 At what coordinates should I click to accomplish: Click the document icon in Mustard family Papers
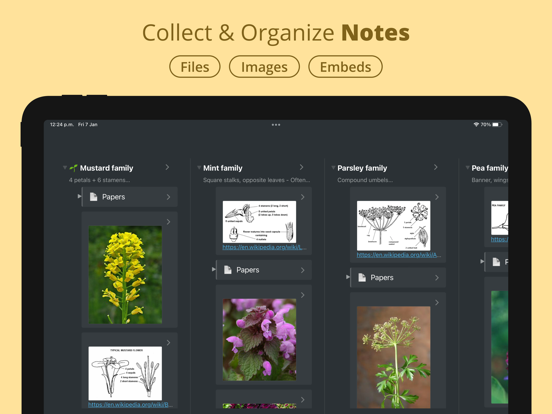[x=93, y=197]
